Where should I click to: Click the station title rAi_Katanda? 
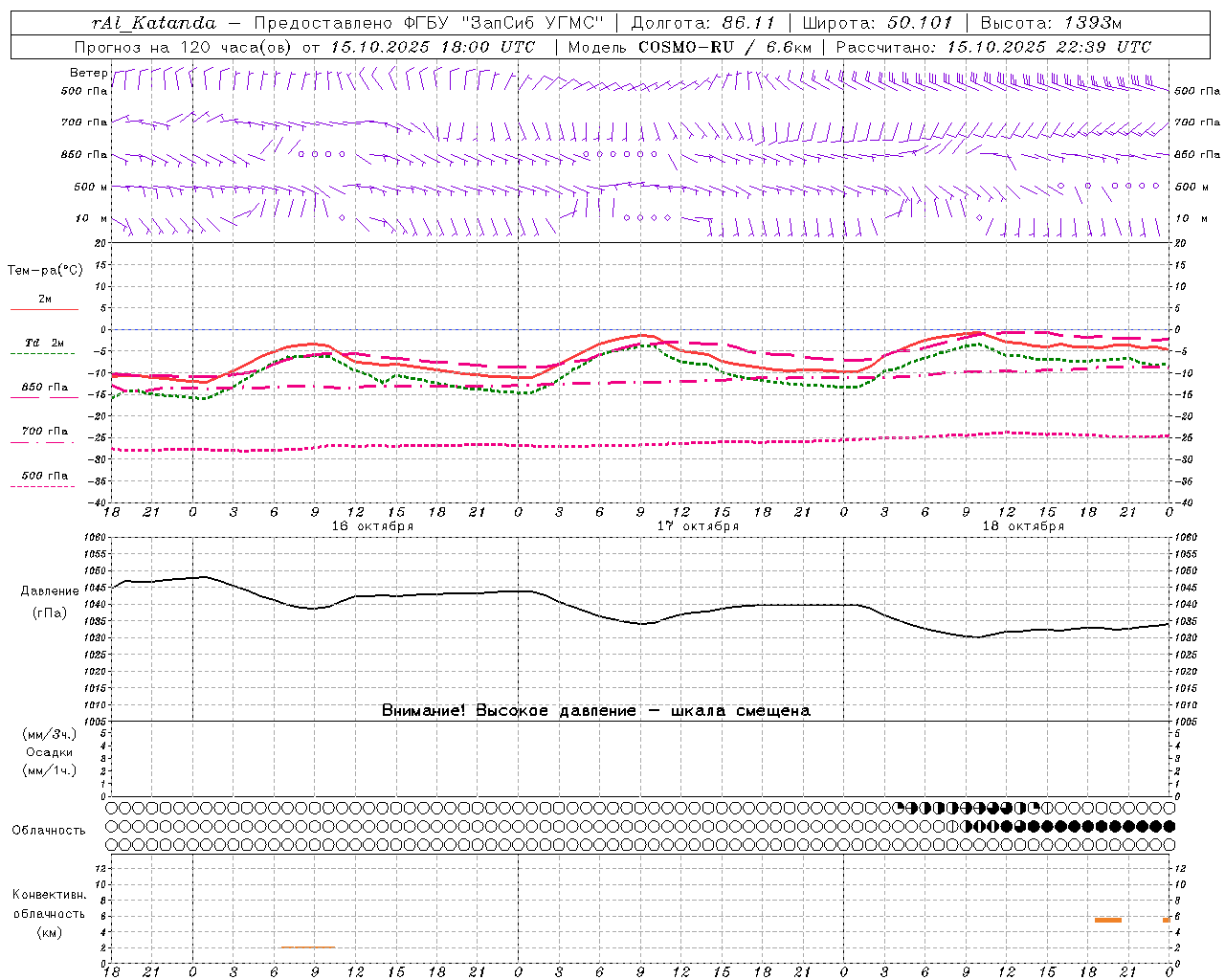click(x=153, y=23)
